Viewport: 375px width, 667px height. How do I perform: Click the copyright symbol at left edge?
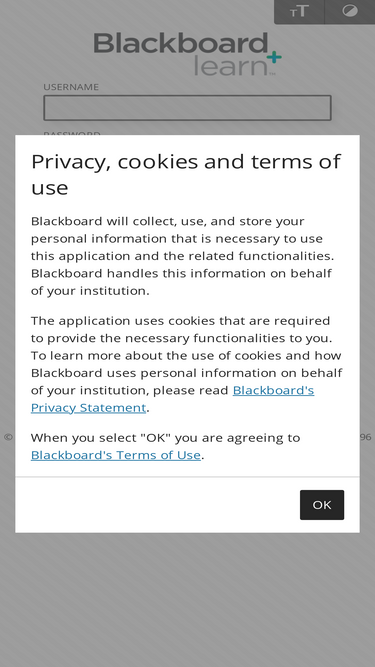coord(8,437)
